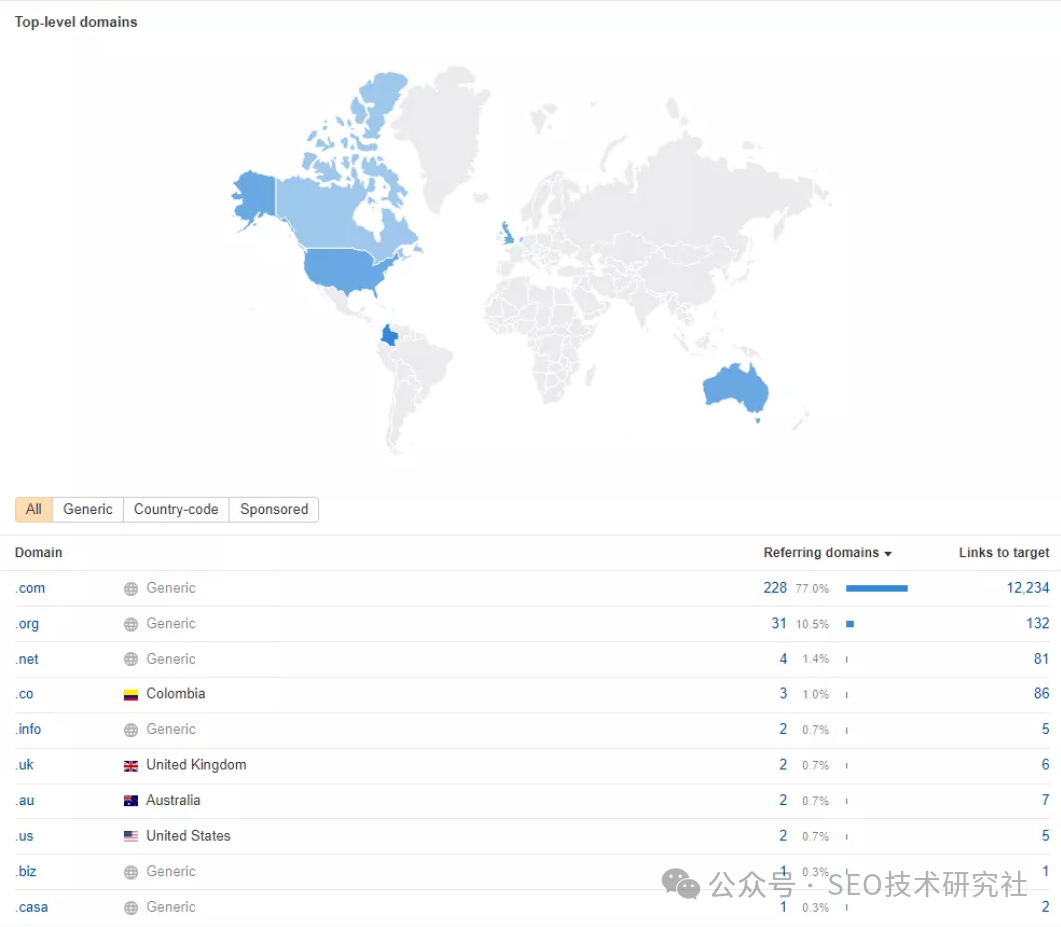Open the .info domain link
1061x927 pixels.
click(x=28, y=729)
